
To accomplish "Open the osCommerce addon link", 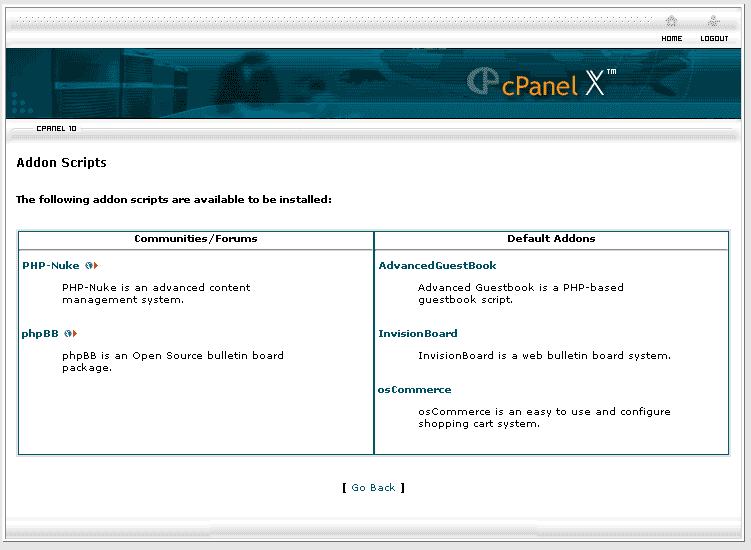I will [x=415, y=390].
